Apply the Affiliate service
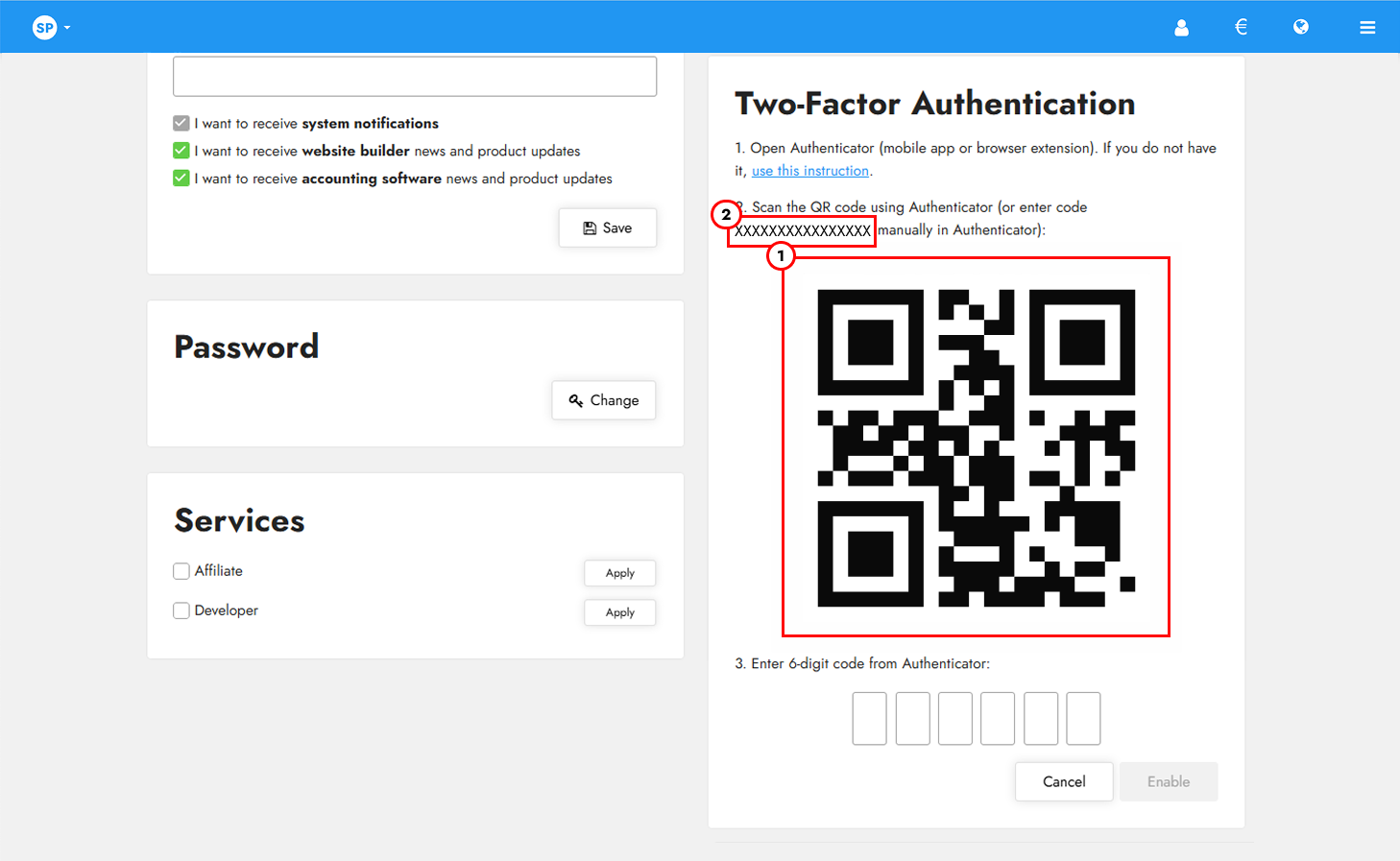 click(619, 573)
